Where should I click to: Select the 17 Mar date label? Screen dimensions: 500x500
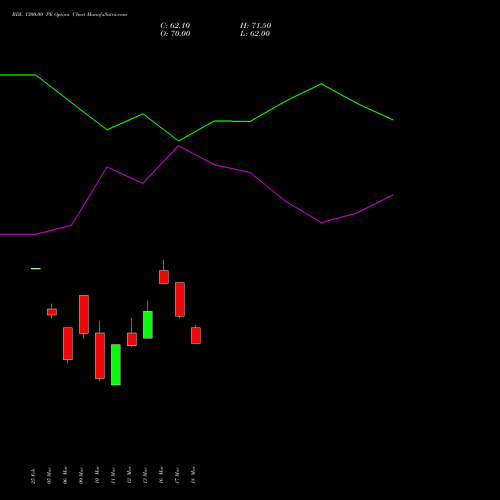(177, 476)
